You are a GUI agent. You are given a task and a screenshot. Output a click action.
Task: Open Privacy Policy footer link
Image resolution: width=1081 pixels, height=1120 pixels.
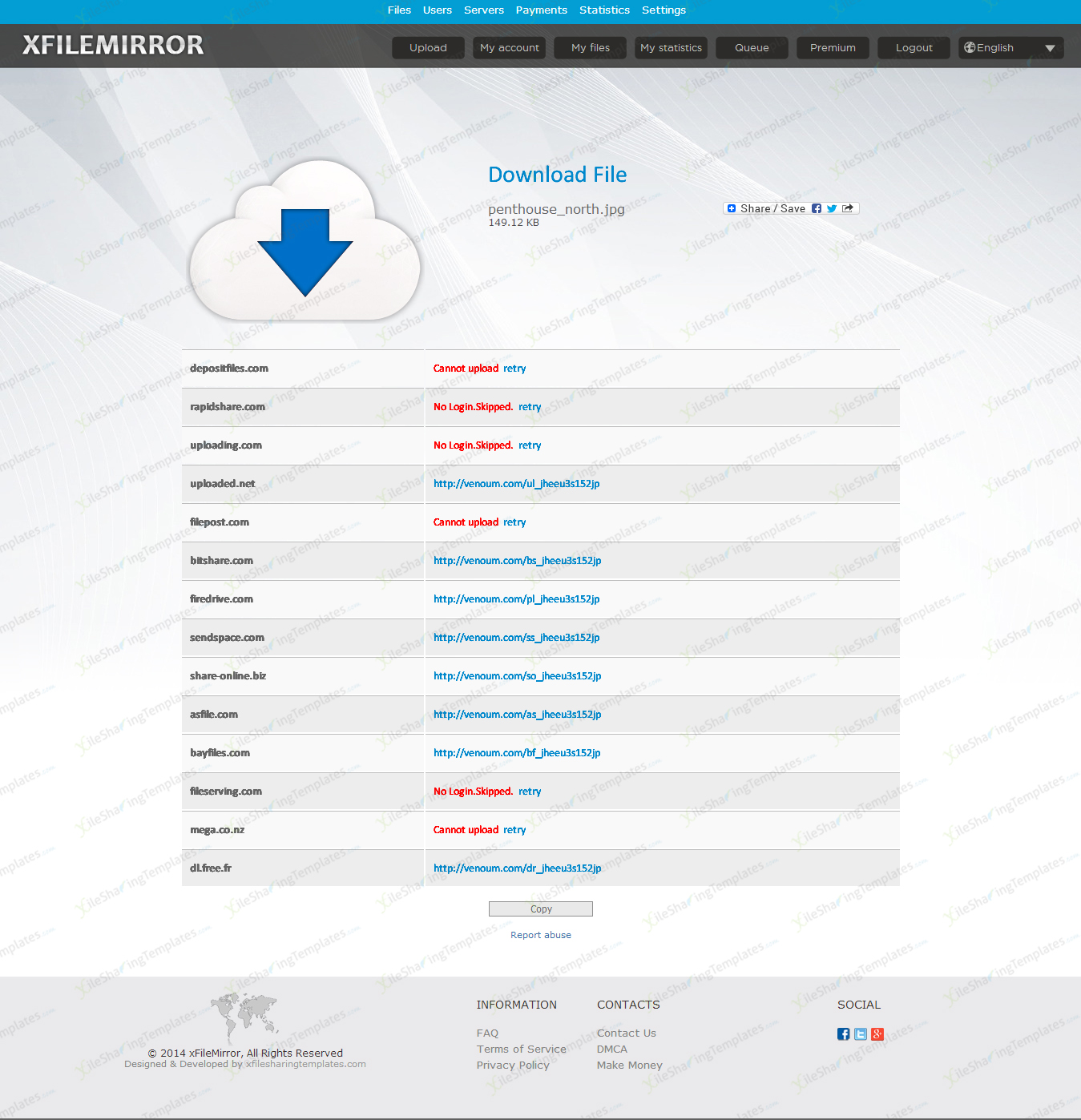tap(513, 1066)
